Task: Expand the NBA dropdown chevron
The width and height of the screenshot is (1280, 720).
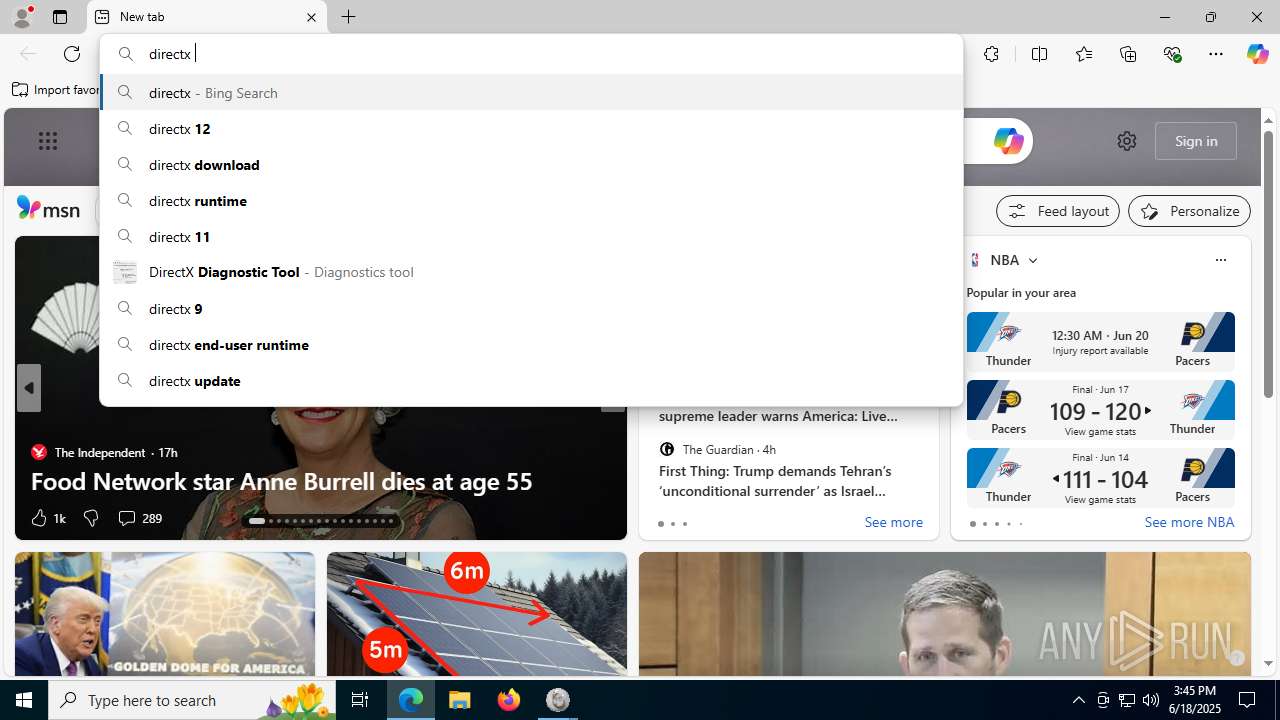Action: 1033,260
